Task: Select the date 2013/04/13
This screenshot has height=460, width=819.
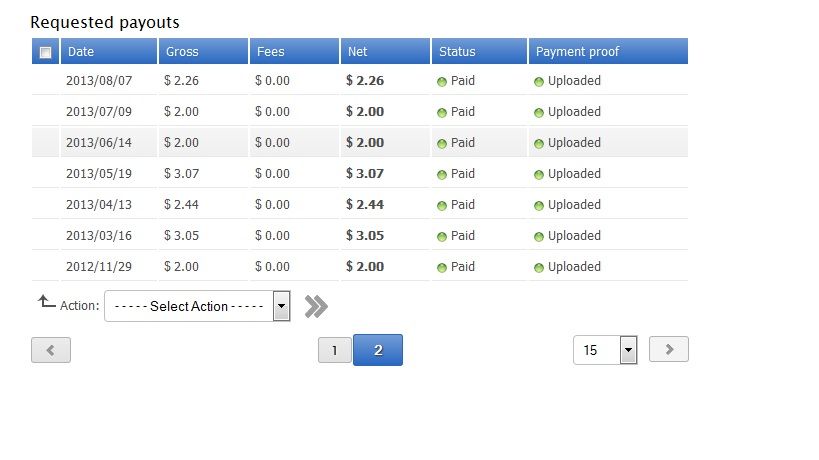Action: pos(99,204)
